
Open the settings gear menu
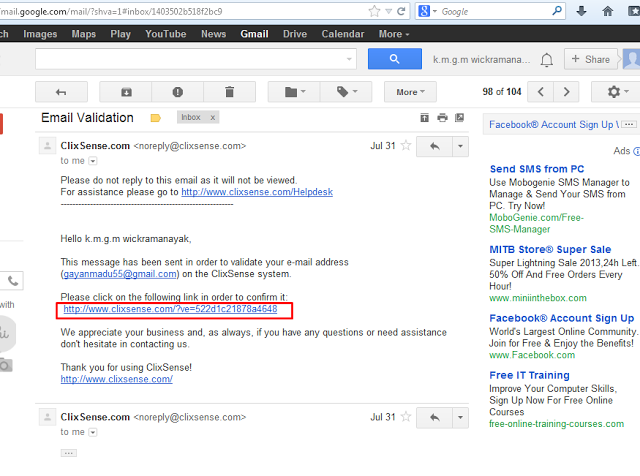coord(617,92)
